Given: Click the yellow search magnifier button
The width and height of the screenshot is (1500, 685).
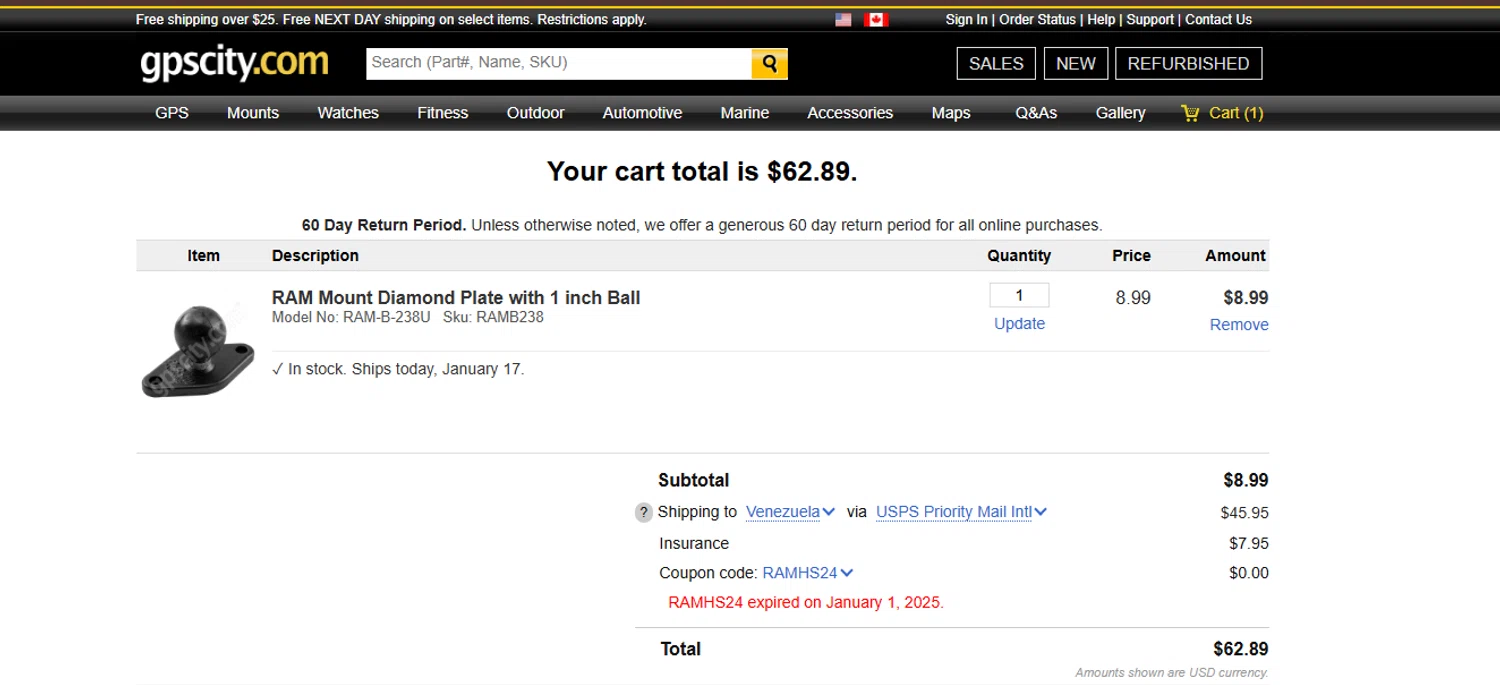Looking at the screenshot, I should 769,63.
